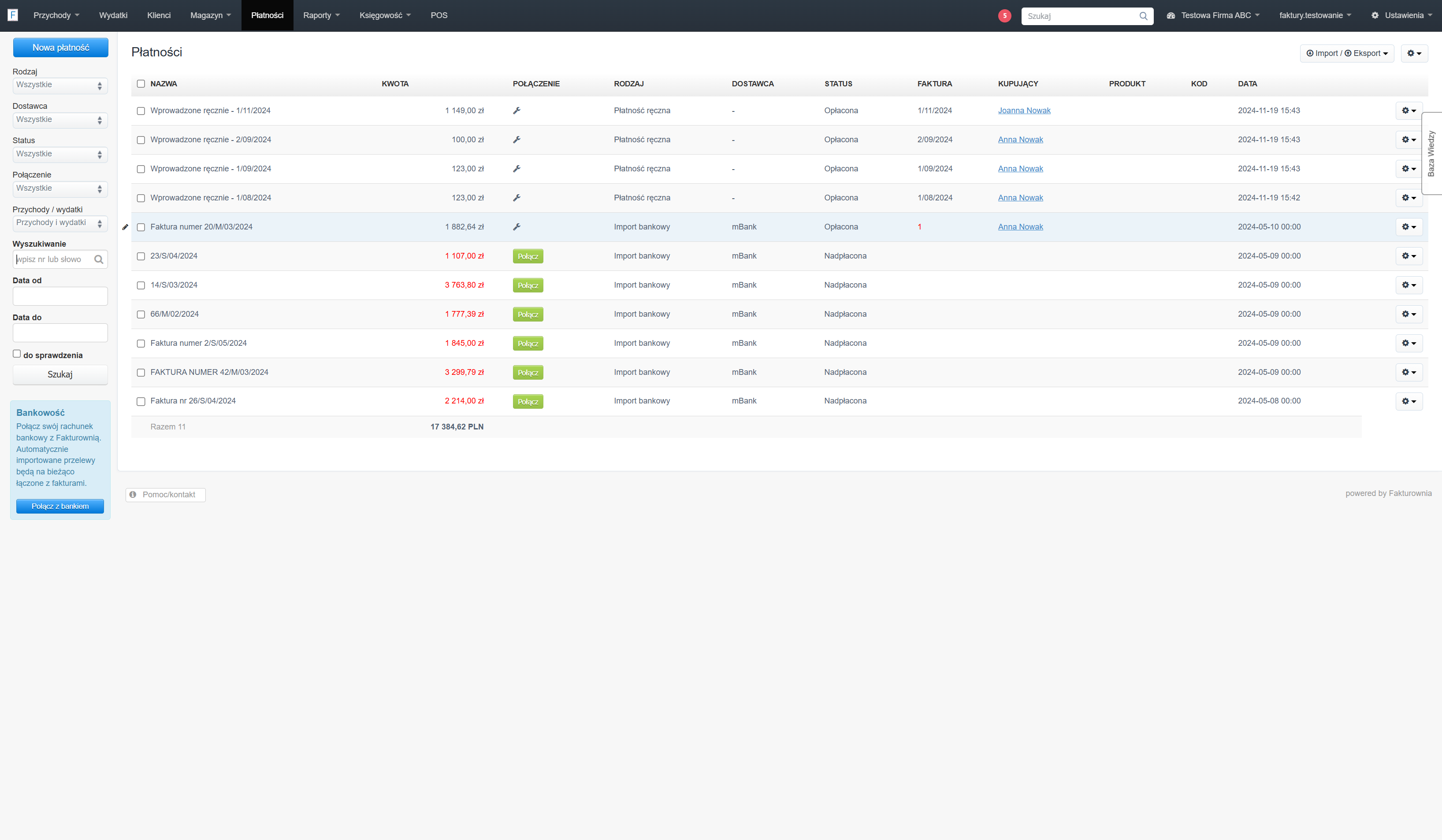Image resolution: width=1442 pixels, height=840 pixels.
Task: Open the Baza Wiedzy side tab
Action: pos(1431,153)
